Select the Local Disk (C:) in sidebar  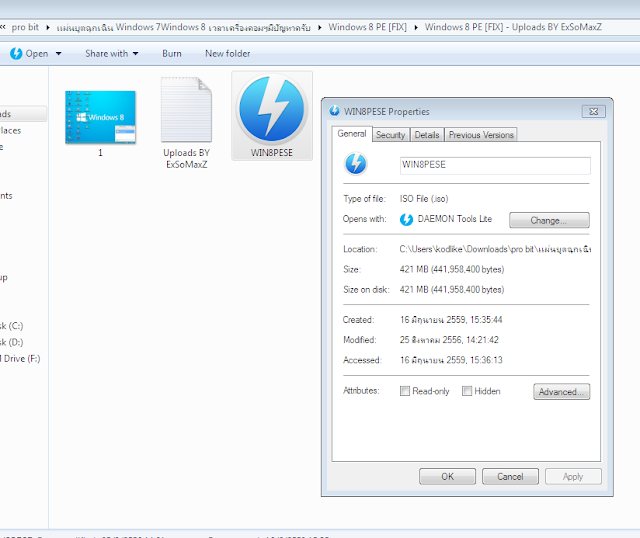[11, 326]
